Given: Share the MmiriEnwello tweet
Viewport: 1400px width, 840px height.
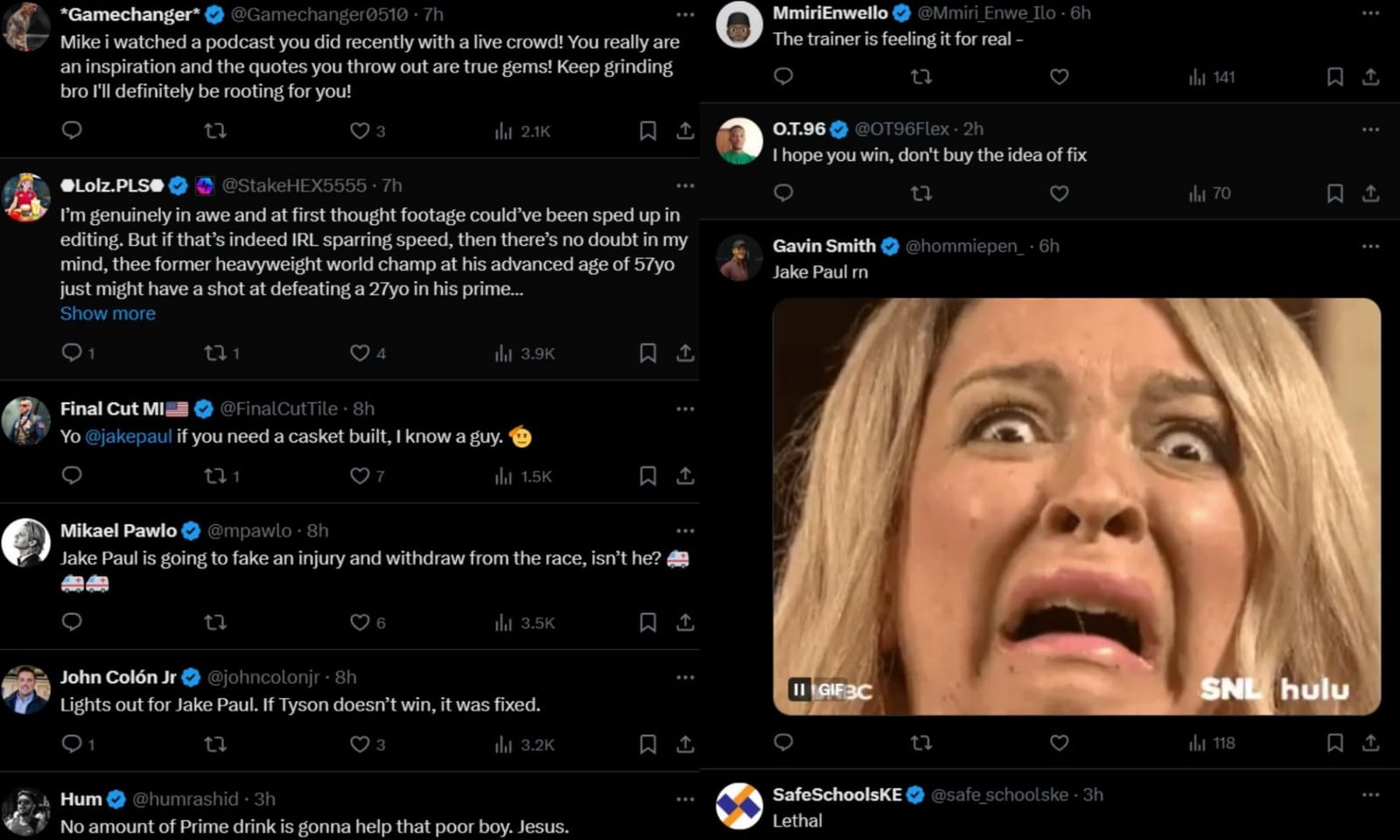Looking at the screenshot, I should (x=1370, y=77).
